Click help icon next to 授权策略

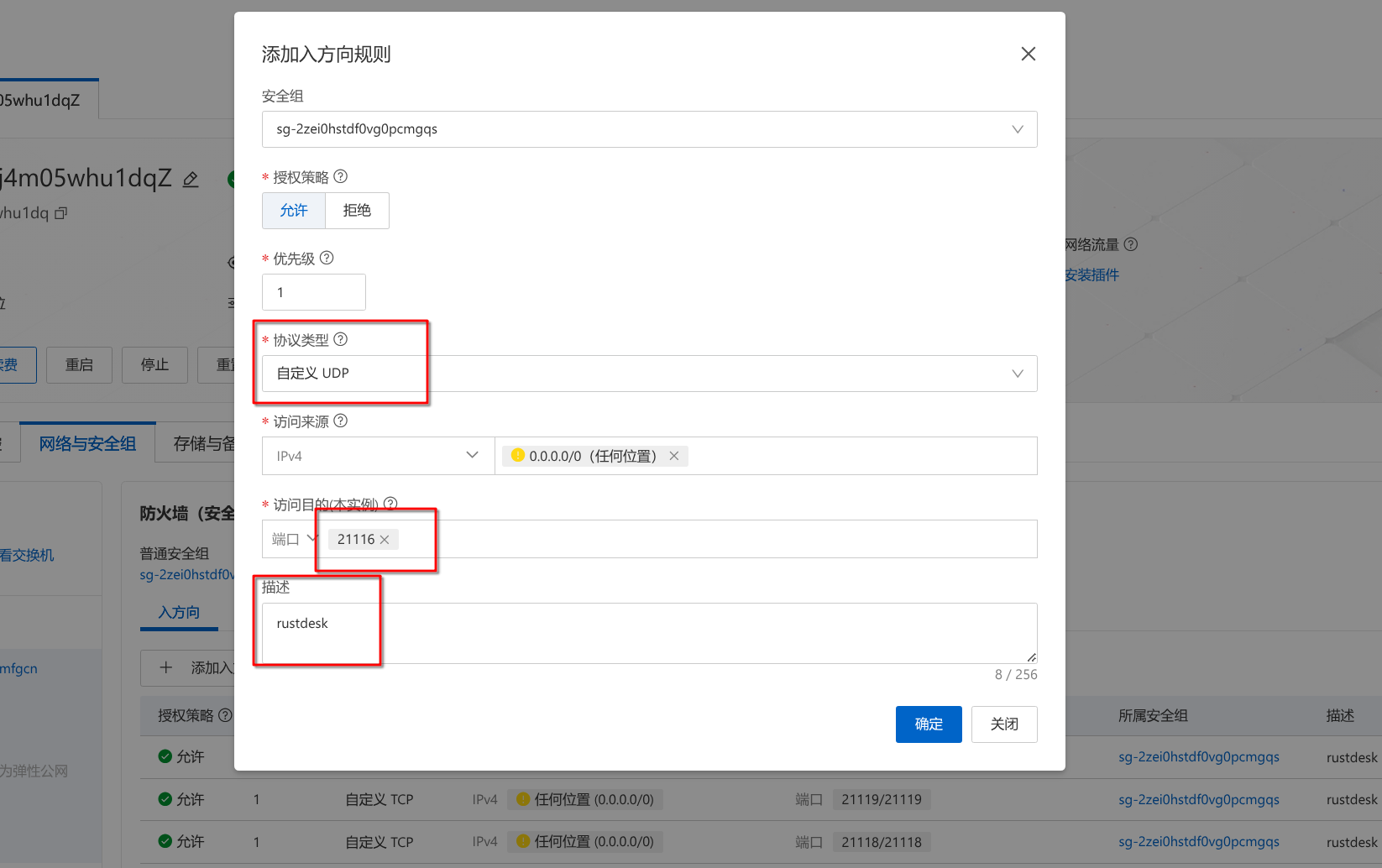(x=340, y=176)
